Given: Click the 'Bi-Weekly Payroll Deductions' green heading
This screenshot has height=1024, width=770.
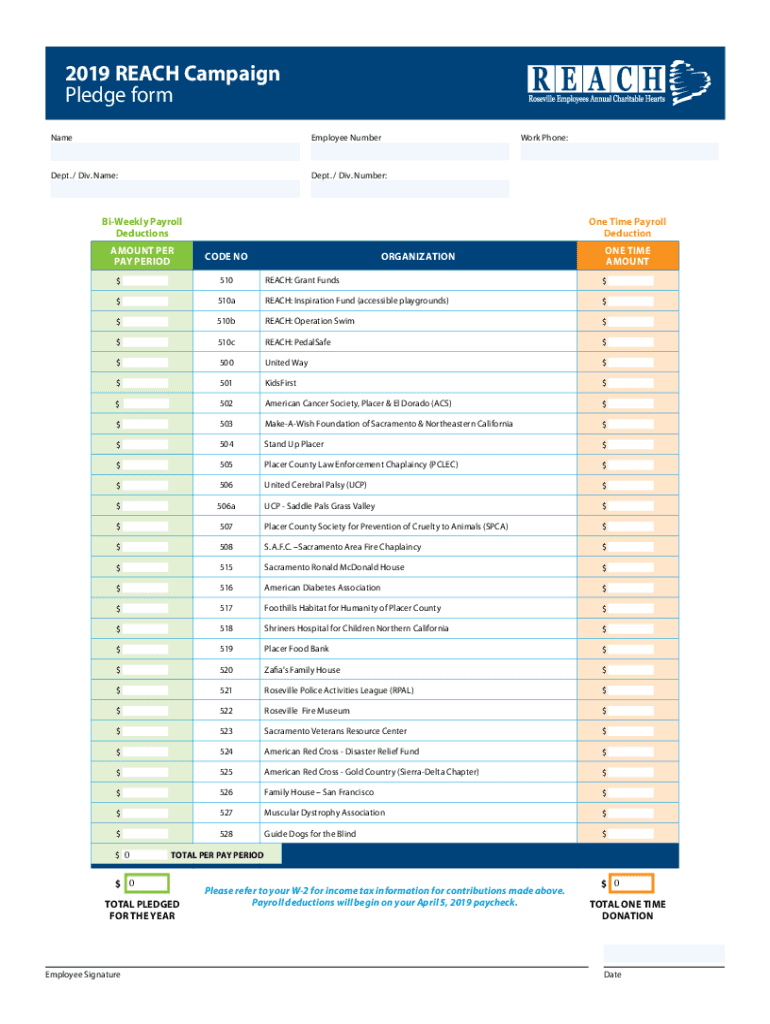Looking at the screenshot, I should tap(142, 227).
